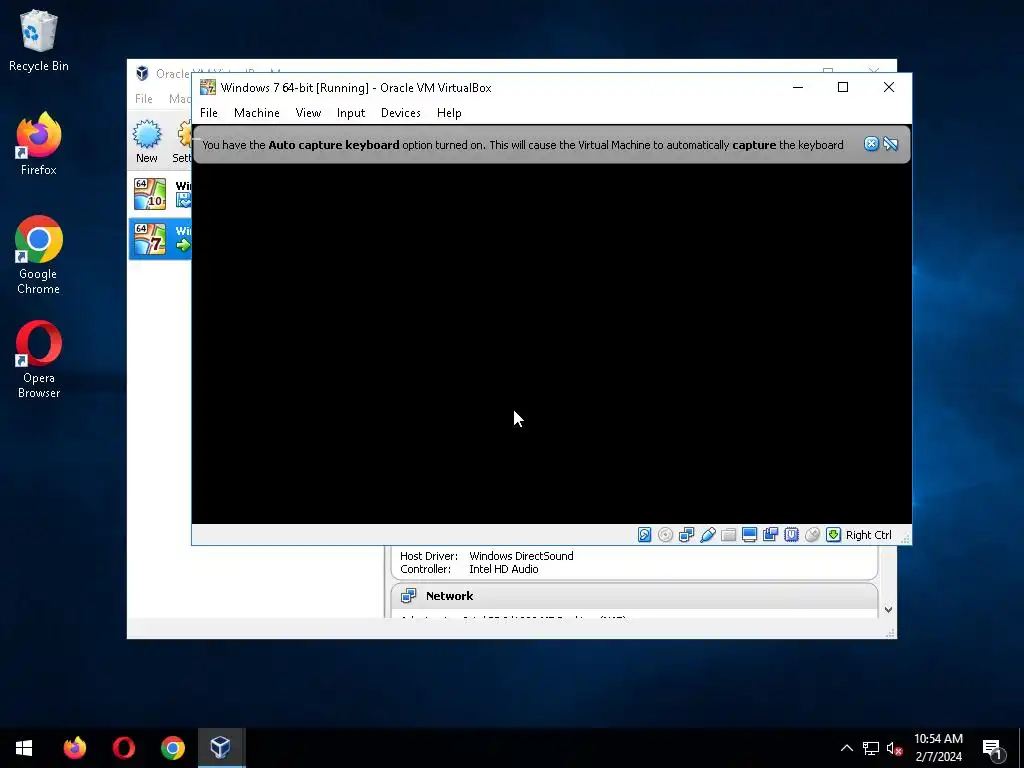This screenshot has height=768, width=1024.
Task: Click the green-arrow keyboard capture indicator
Action: tap(833, 535)
